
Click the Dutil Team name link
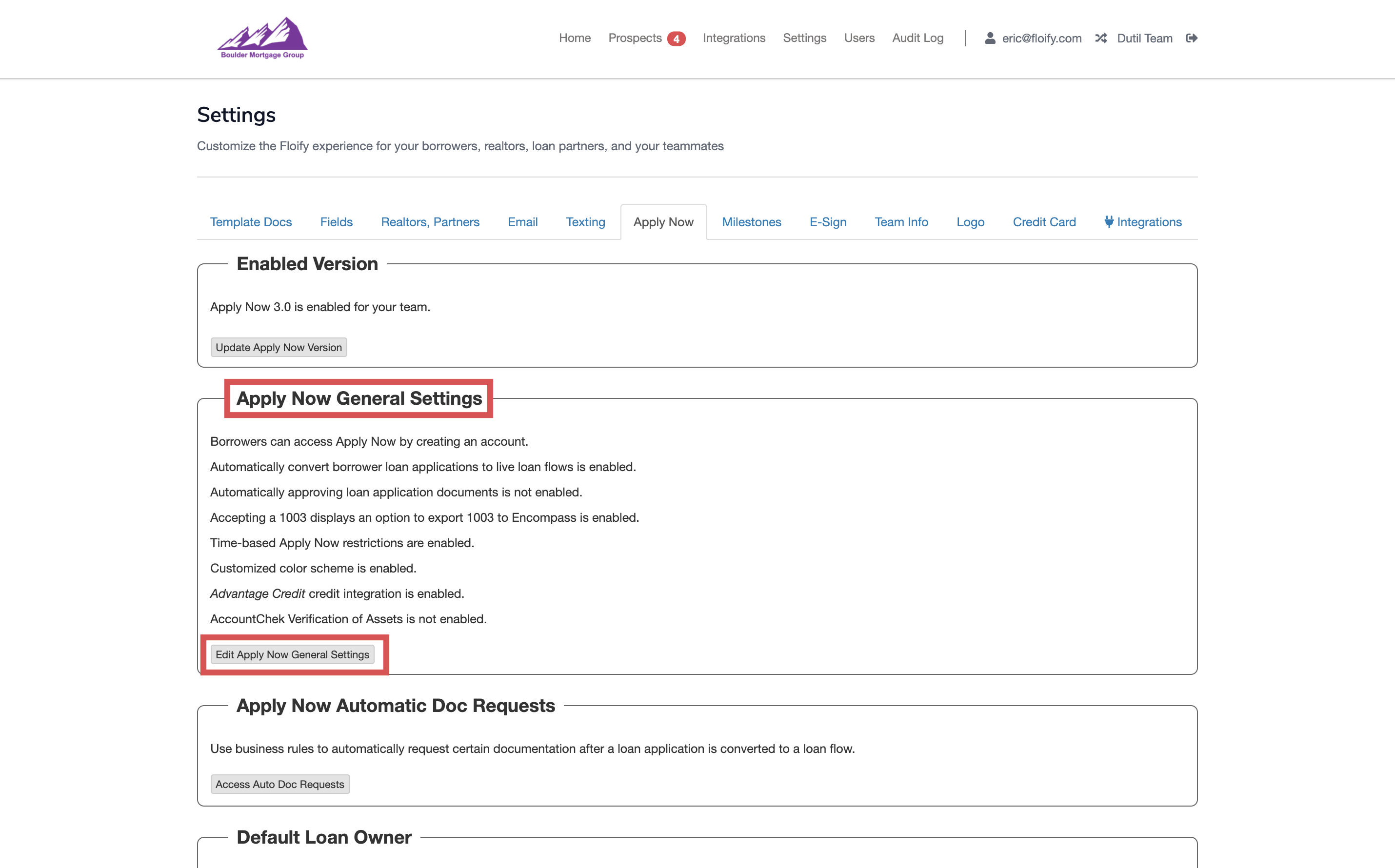pyautogui.click(x=1144, y=38)
